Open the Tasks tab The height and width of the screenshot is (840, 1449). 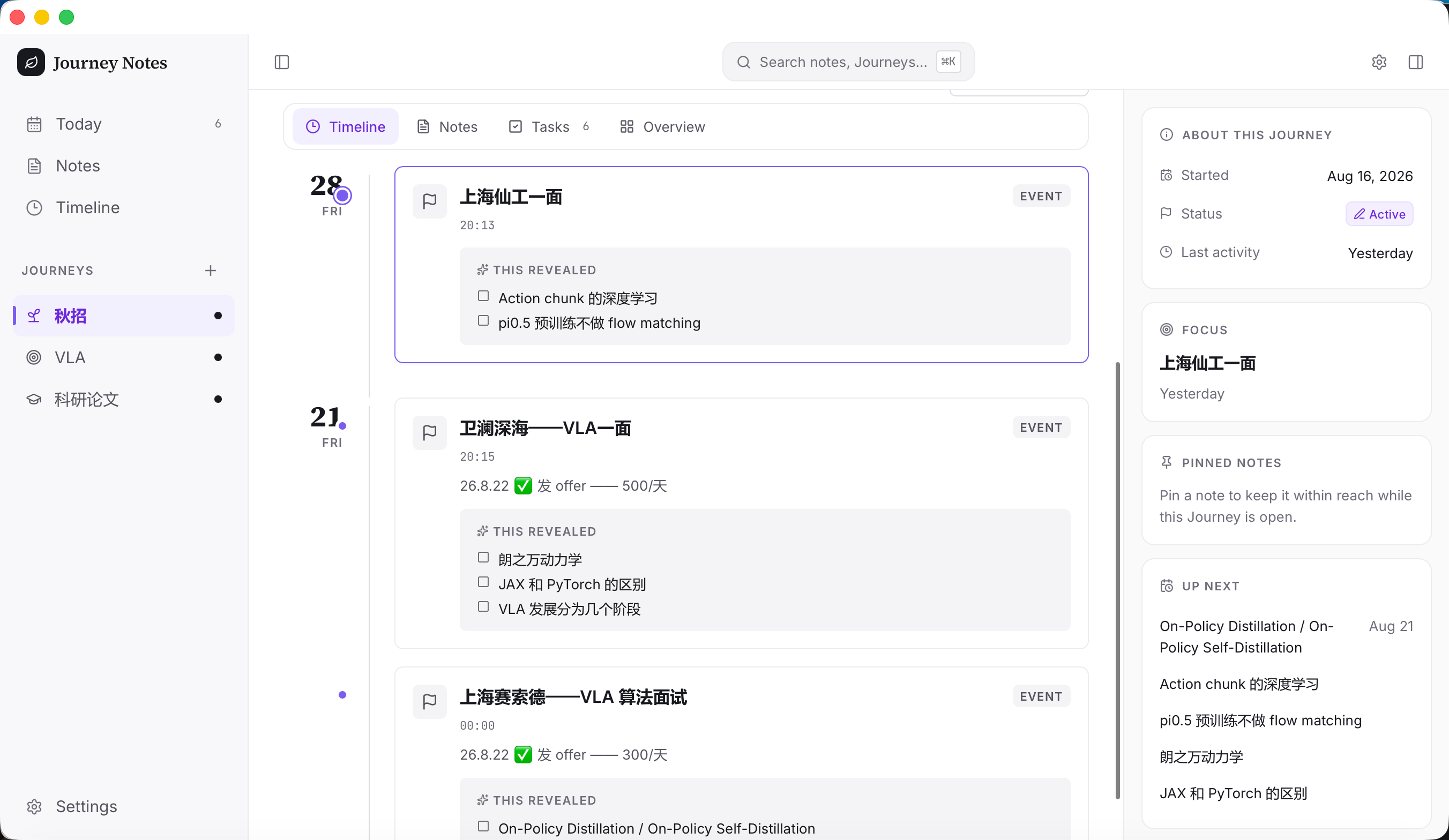[549, 126]
